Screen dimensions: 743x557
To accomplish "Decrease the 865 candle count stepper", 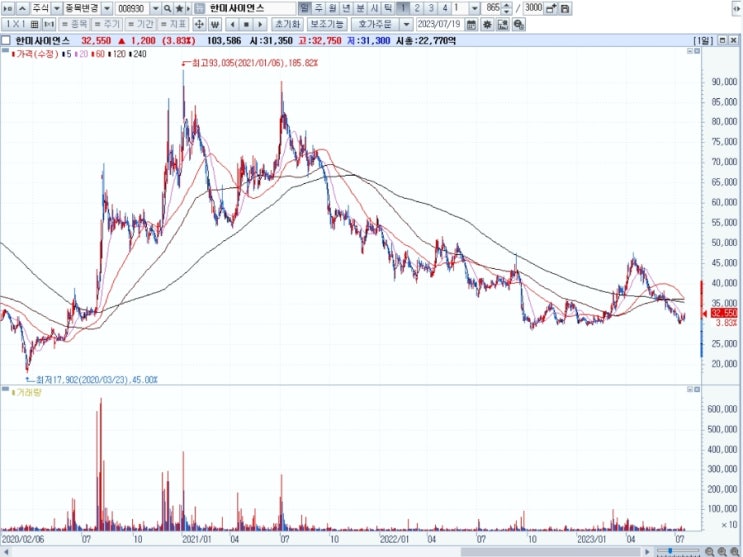I will pos(507,11).
